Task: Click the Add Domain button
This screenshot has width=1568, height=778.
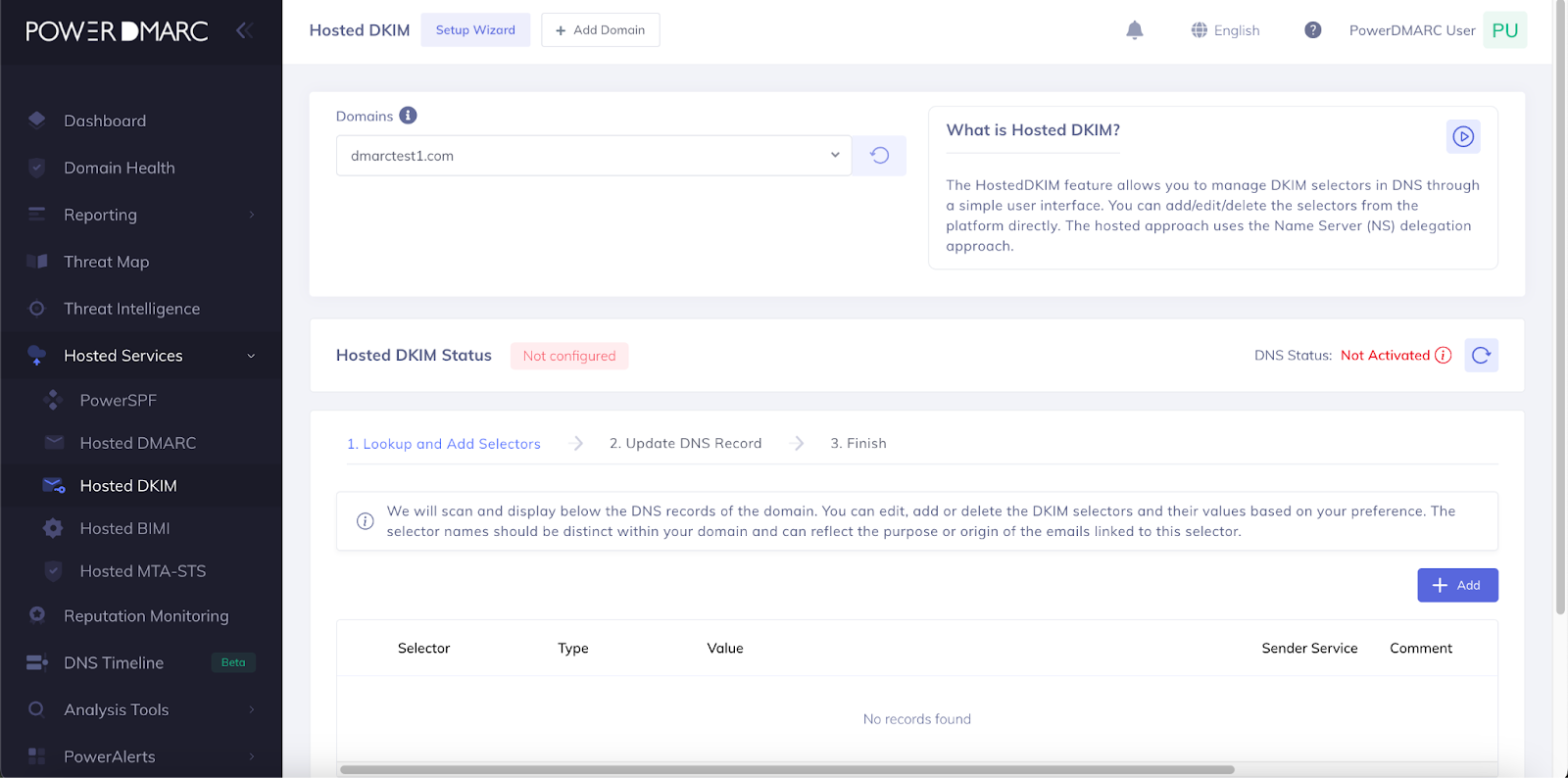Action: click(600, 29)
